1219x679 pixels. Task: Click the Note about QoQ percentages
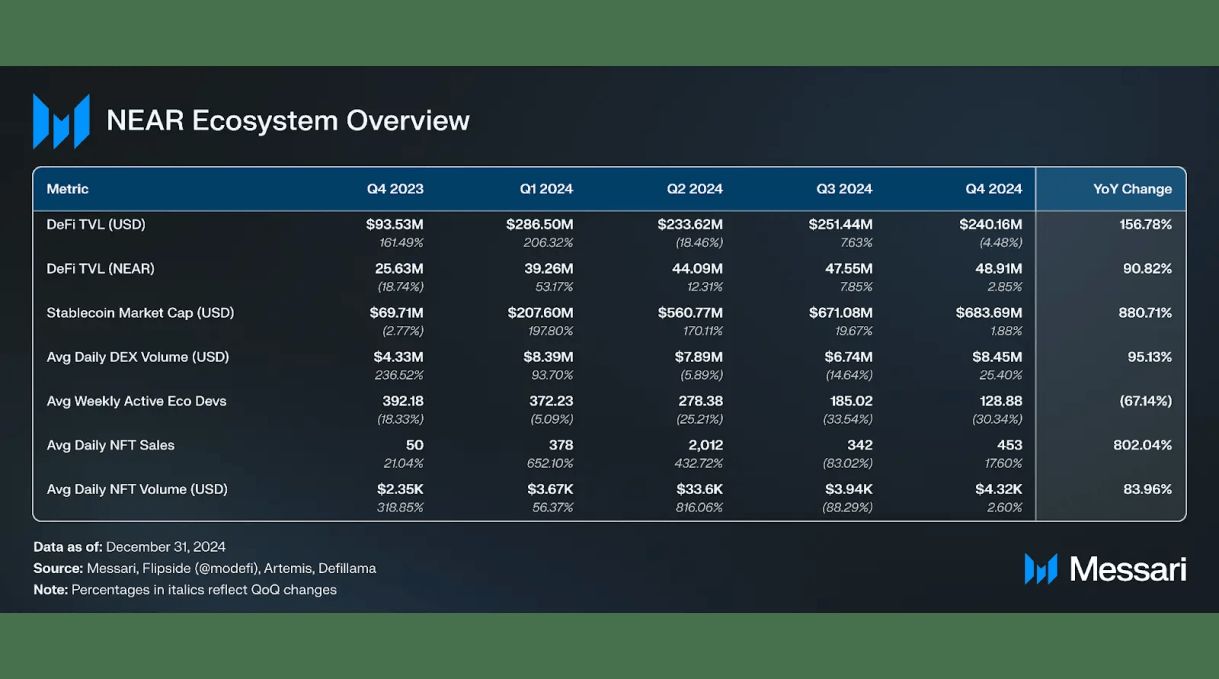tap(185, 590)
